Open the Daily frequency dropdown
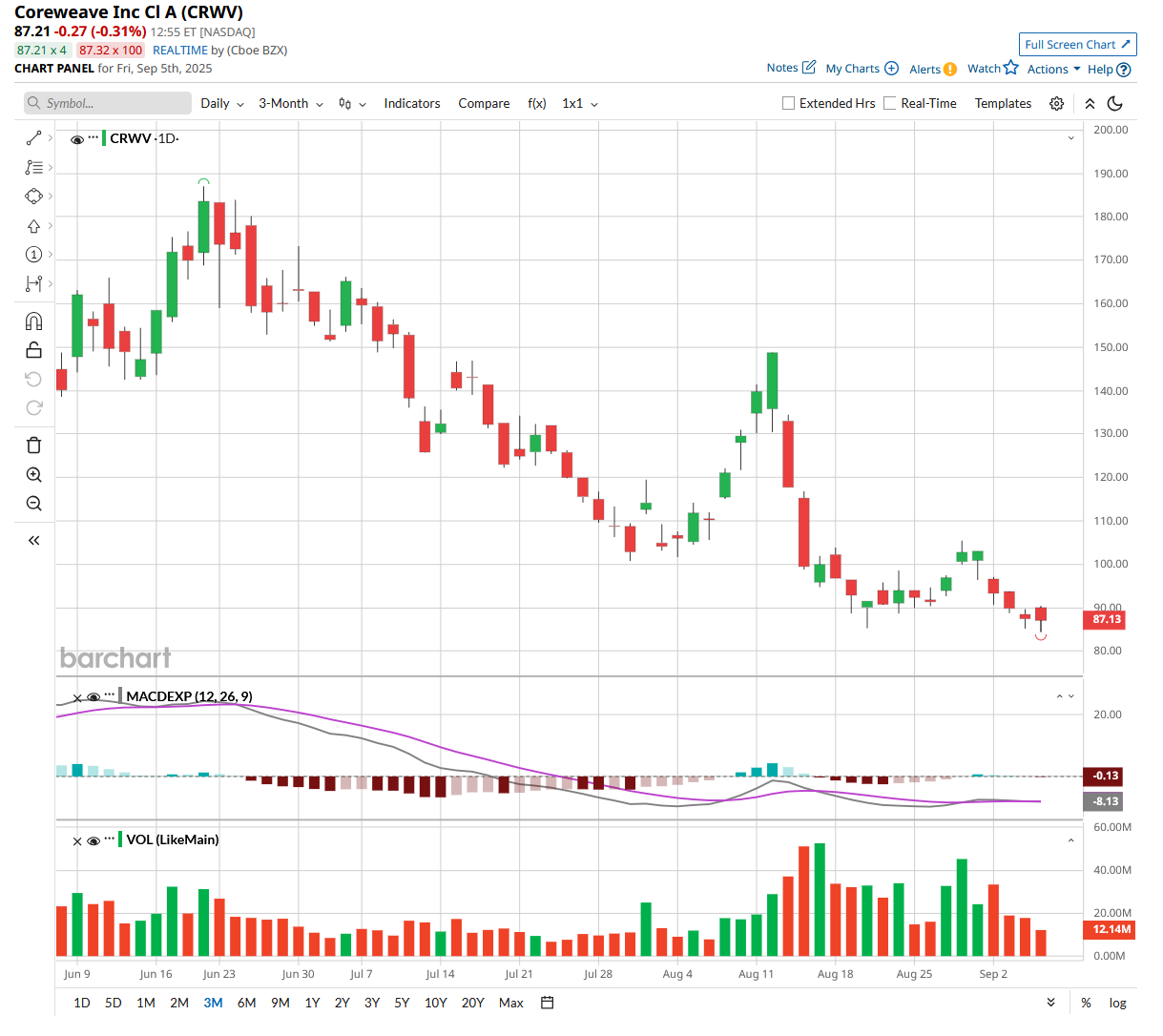The image size is (1163, 1036). pos(222,103)
